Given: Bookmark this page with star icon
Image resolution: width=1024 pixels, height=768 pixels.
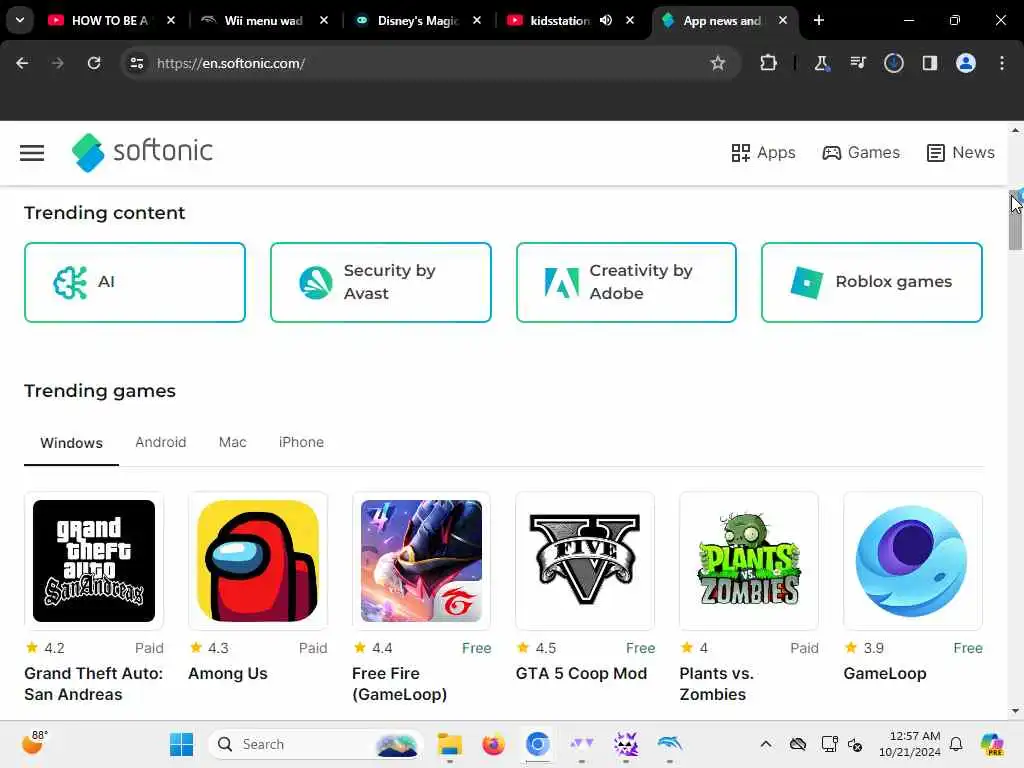Looking at the screenshot, I should (x=718, y=63).
